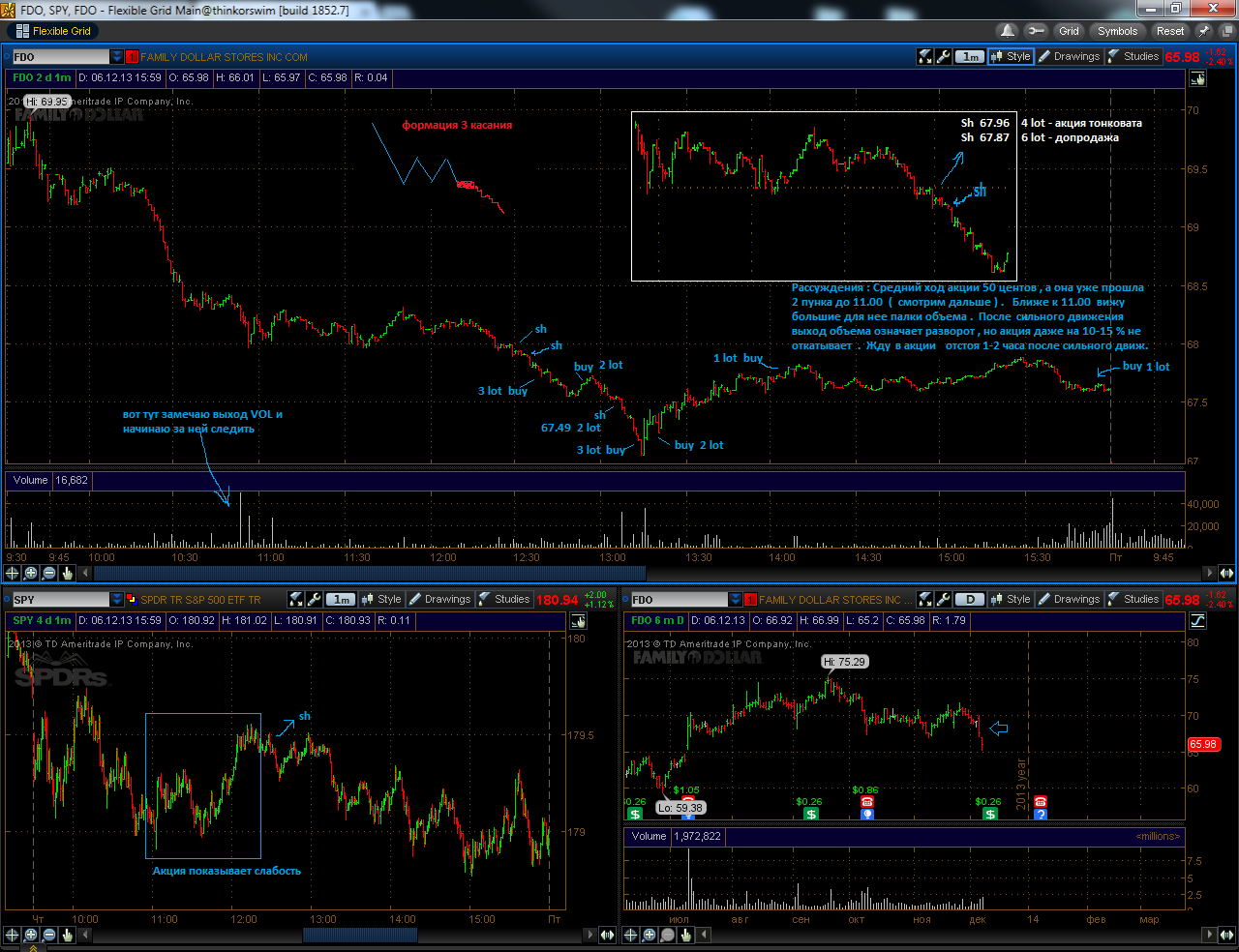Click crosshair tool under SPY chart
1239x952 pixels.
13,935
